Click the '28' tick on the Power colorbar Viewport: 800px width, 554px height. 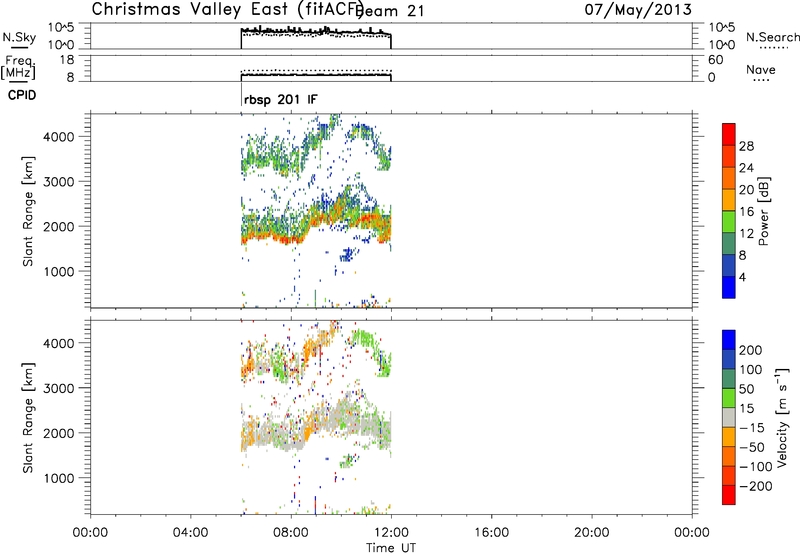[x=746, y=146]
